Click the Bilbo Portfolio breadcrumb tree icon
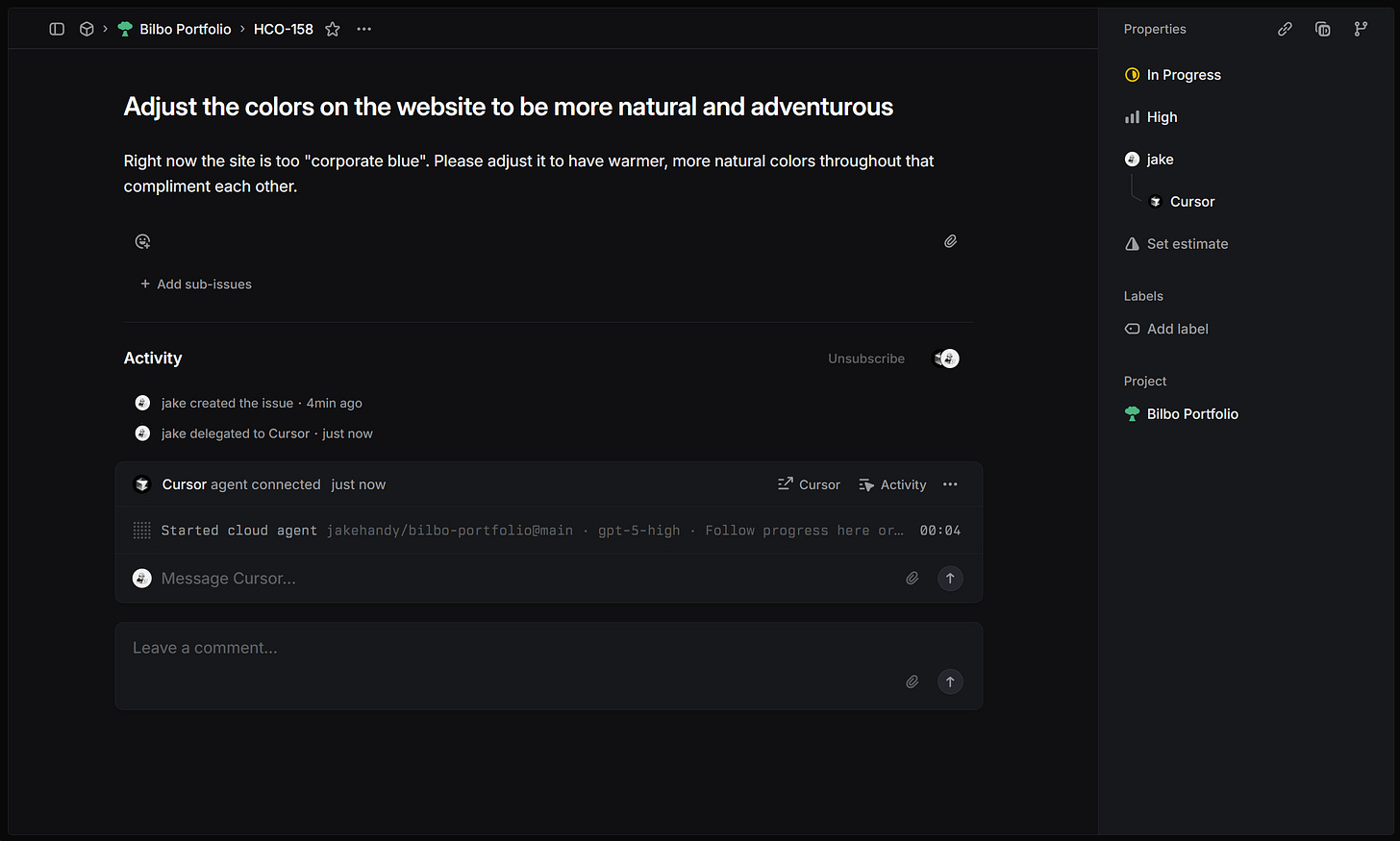Image resolution: width=1400 pixels, height=841 pixels. click(x=125, y=29)
